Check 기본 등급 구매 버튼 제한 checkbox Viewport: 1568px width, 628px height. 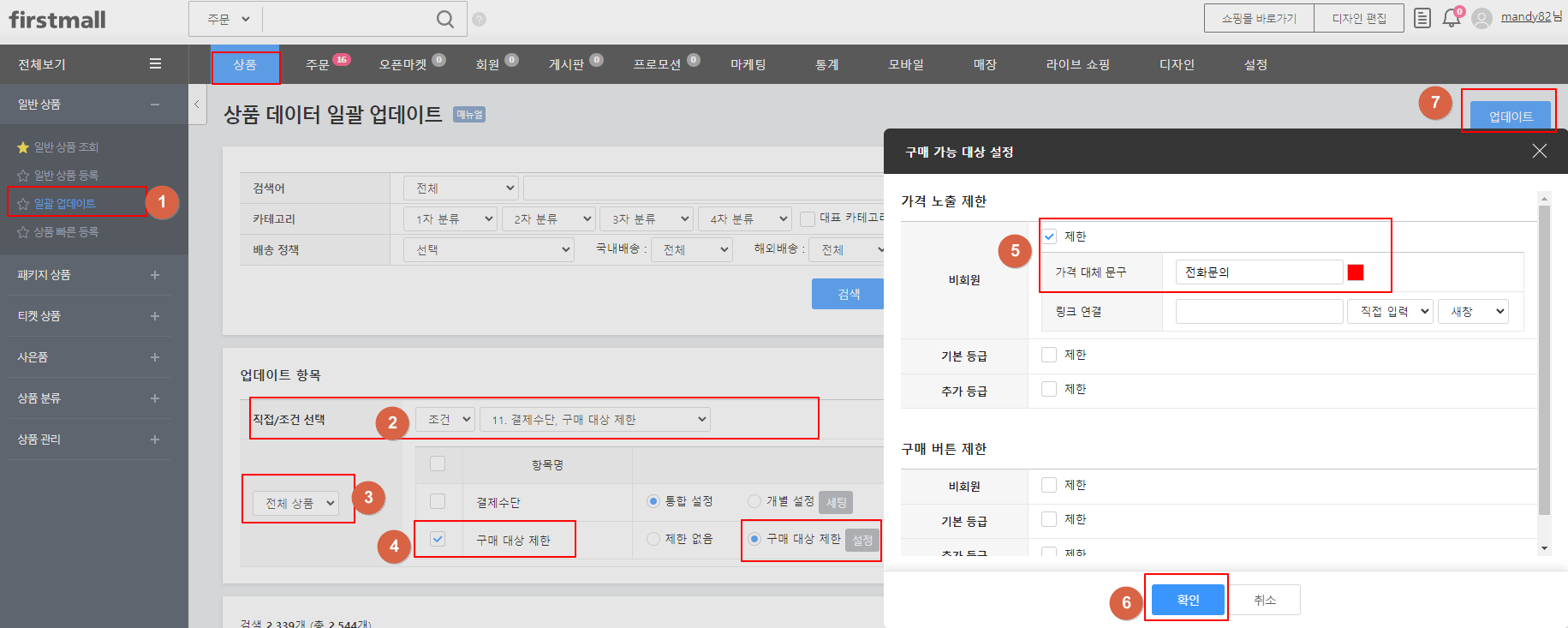pyautogui.click(x=1049, y=519)
